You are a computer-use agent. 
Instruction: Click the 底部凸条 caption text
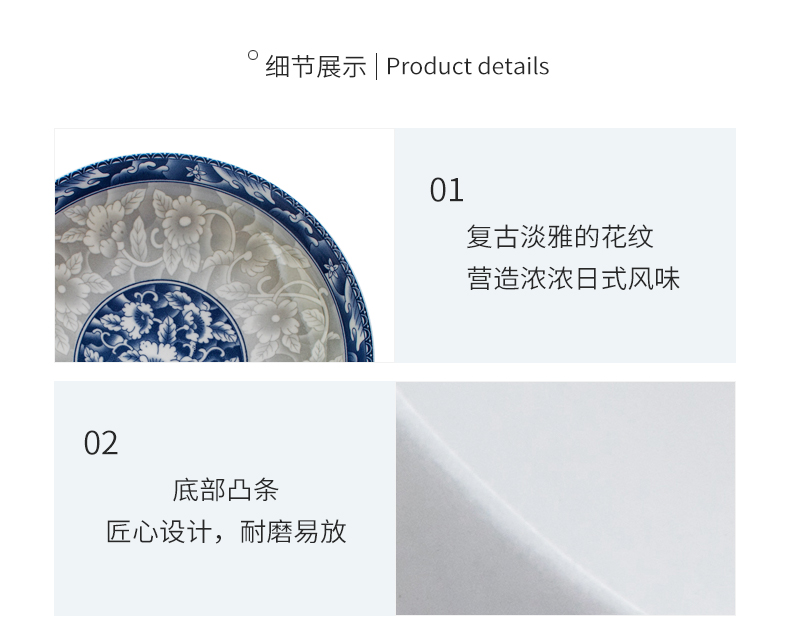tap(225, 490)
